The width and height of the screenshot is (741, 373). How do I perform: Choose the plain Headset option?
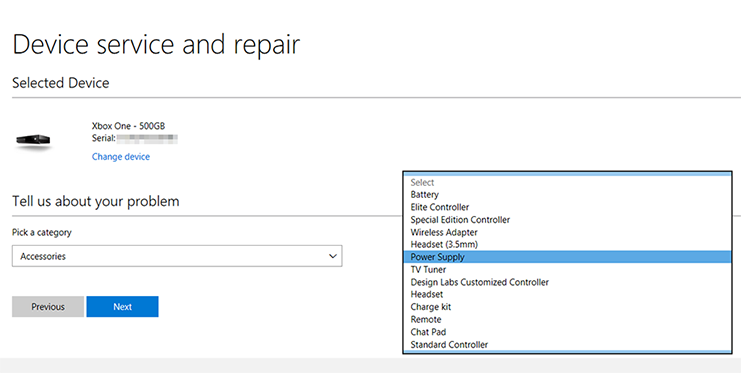pos(567,294)
